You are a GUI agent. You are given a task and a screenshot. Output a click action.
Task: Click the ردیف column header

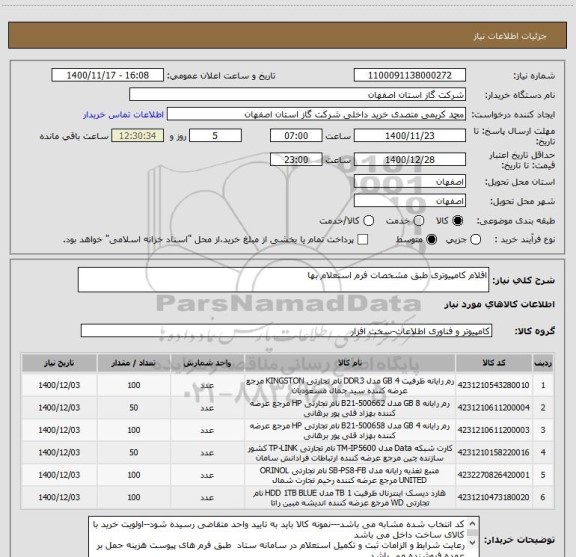pos(543,363)
